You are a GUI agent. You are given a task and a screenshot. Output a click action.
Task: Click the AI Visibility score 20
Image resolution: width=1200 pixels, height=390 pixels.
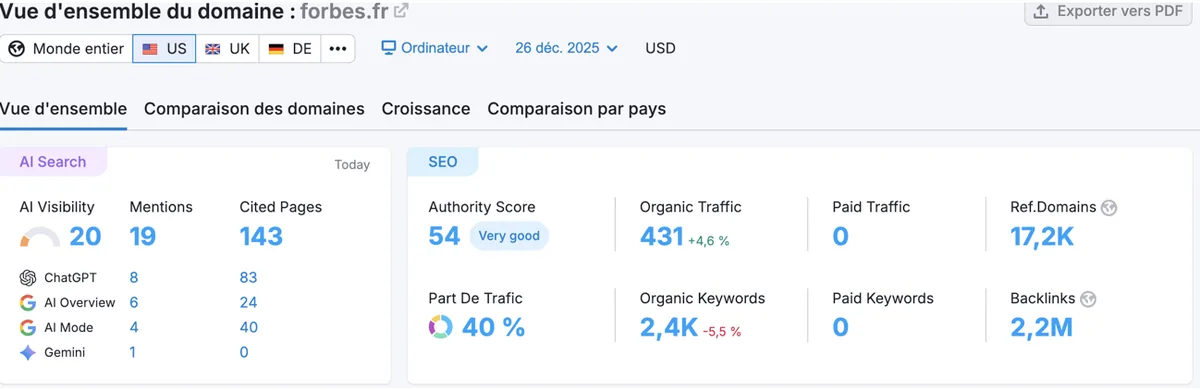(85, 237)
